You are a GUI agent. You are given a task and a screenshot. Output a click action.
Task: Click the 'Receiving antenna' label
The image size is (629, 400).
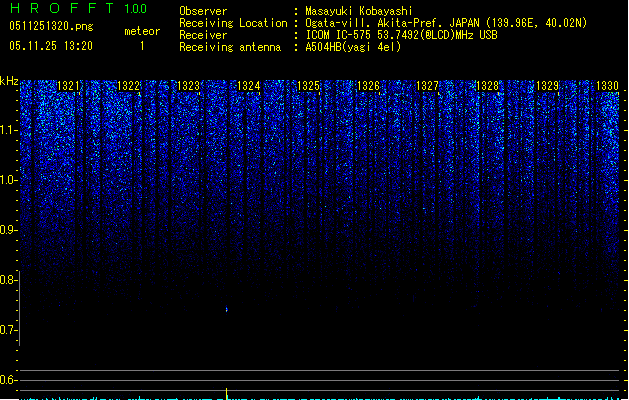click(x=230, y=47)
